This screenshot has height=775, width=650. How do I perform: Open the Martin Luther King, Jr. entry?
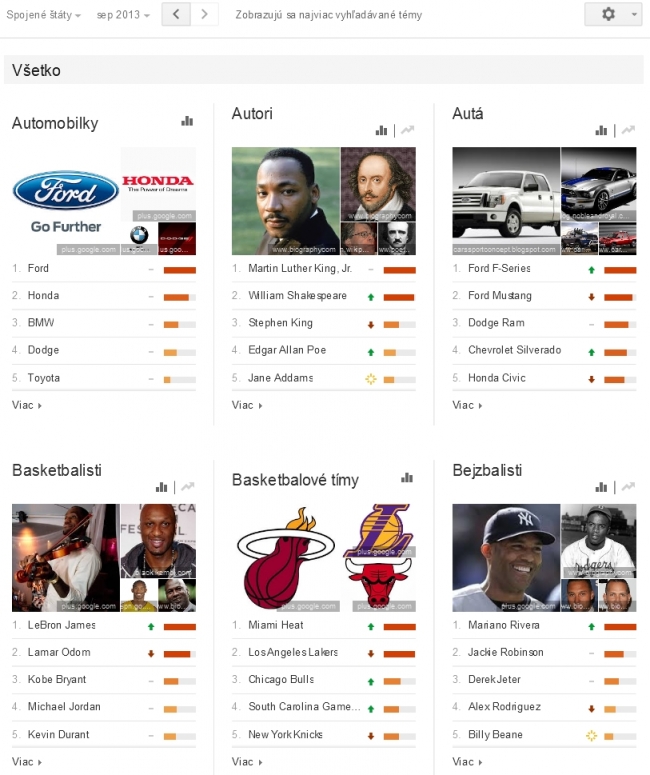[300, 268]
